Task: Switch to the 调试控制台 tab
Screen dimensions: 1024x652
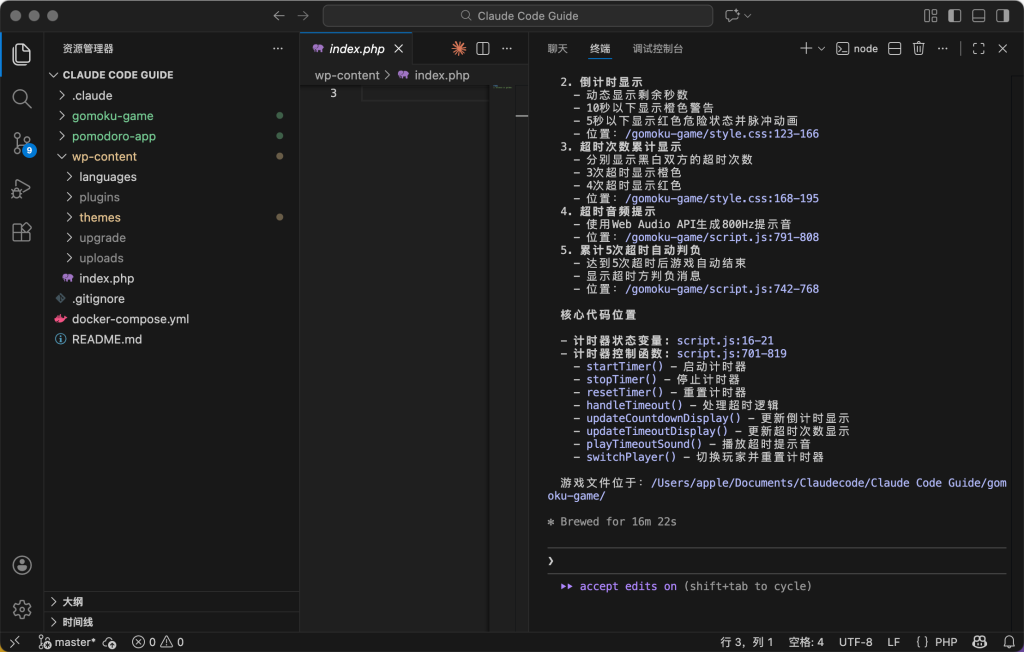Action: [658, 48]
